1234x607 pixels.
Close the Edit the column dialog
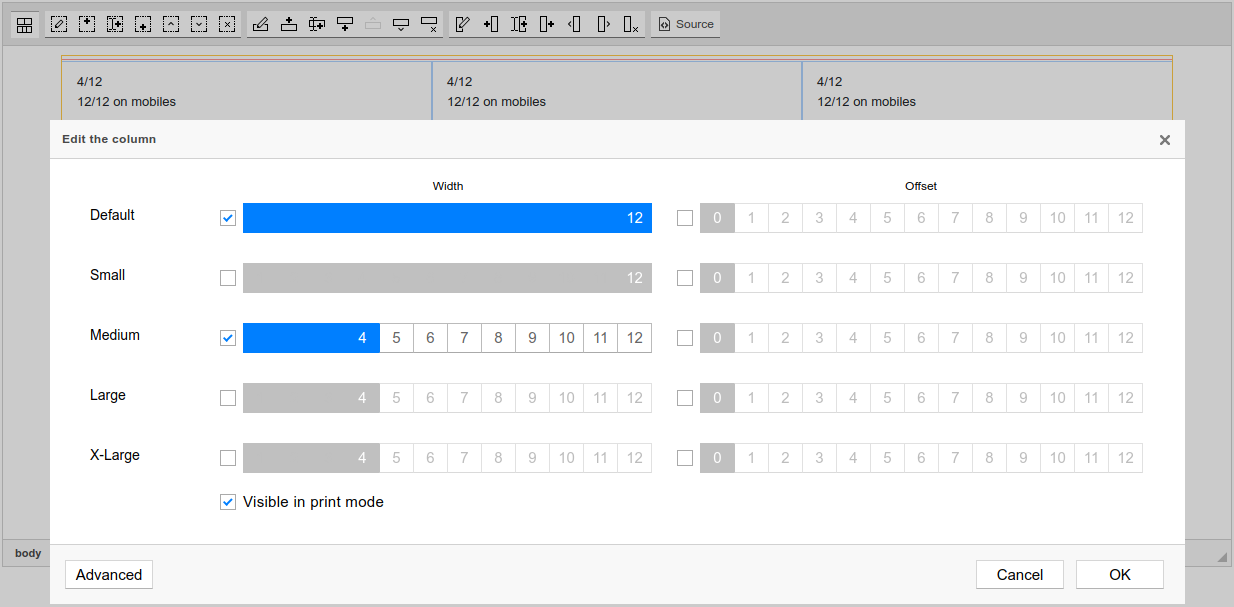tap(1164, 140)
